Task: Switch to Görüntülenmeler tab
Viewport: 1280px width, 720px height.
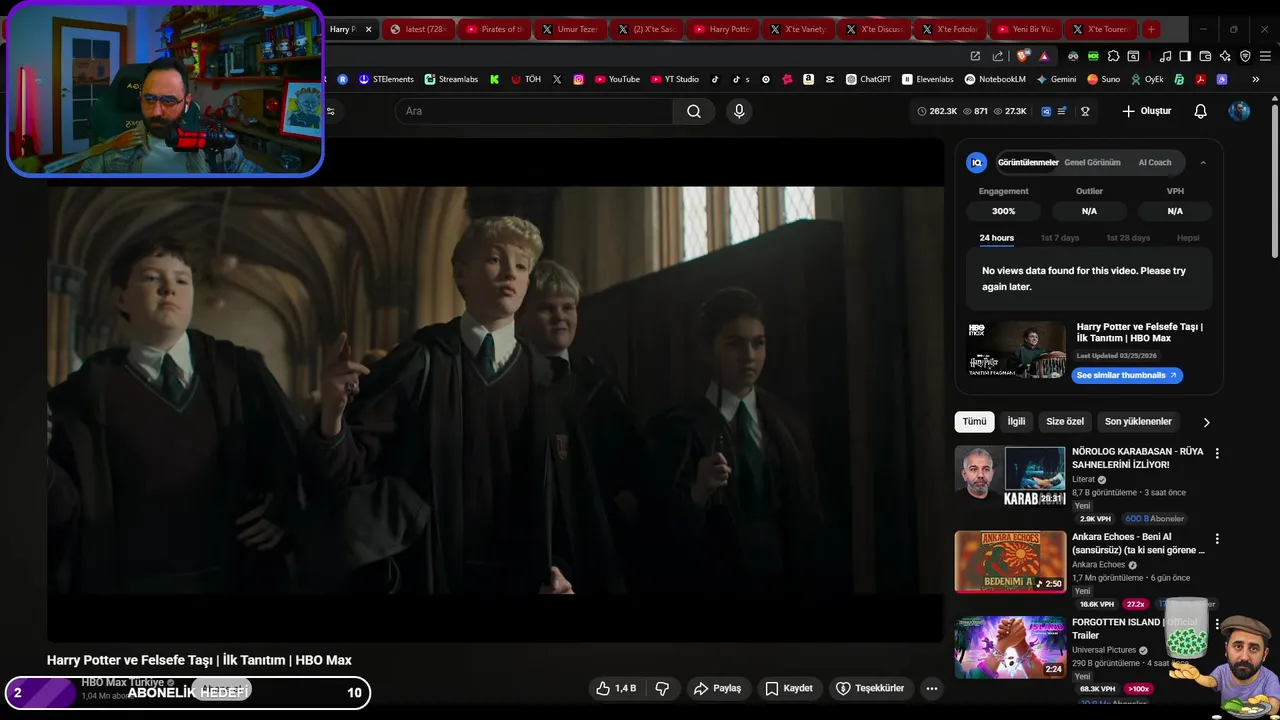Action: (1028, 162)
